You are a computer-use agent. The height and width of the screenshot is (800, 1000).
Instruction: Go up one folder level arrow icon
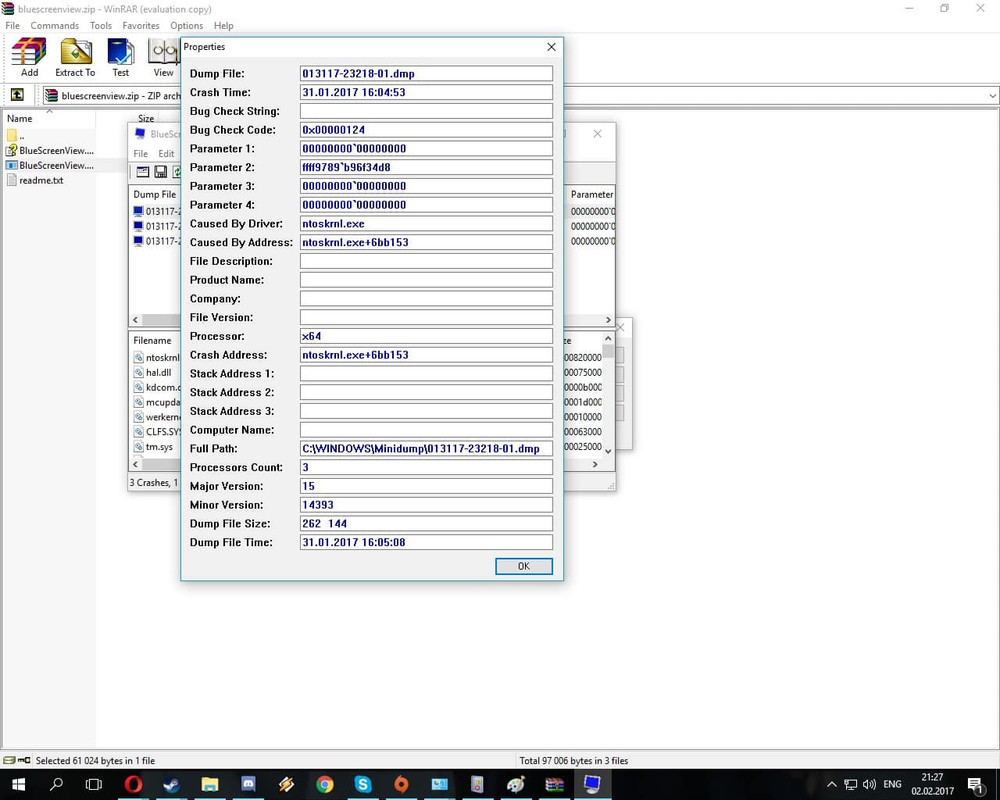point(17,95)
